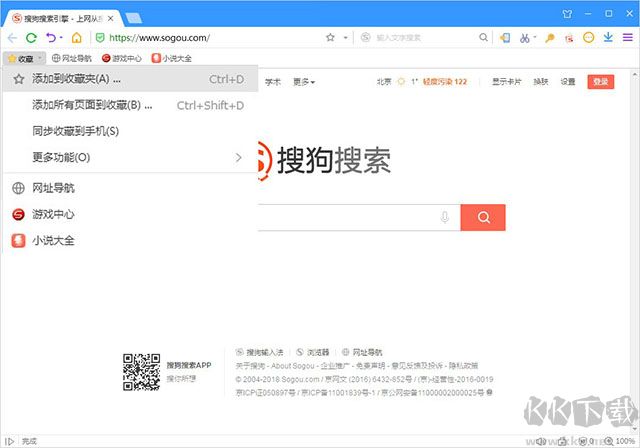Select the 搜狗搜索引擎 browser tab
This screenshot has height=448, width=640.
[x=61, y=18]
